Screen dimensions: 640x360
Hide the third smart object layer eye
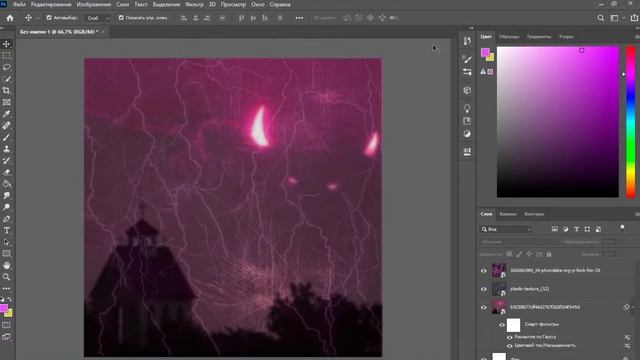(x=484, y=307)
